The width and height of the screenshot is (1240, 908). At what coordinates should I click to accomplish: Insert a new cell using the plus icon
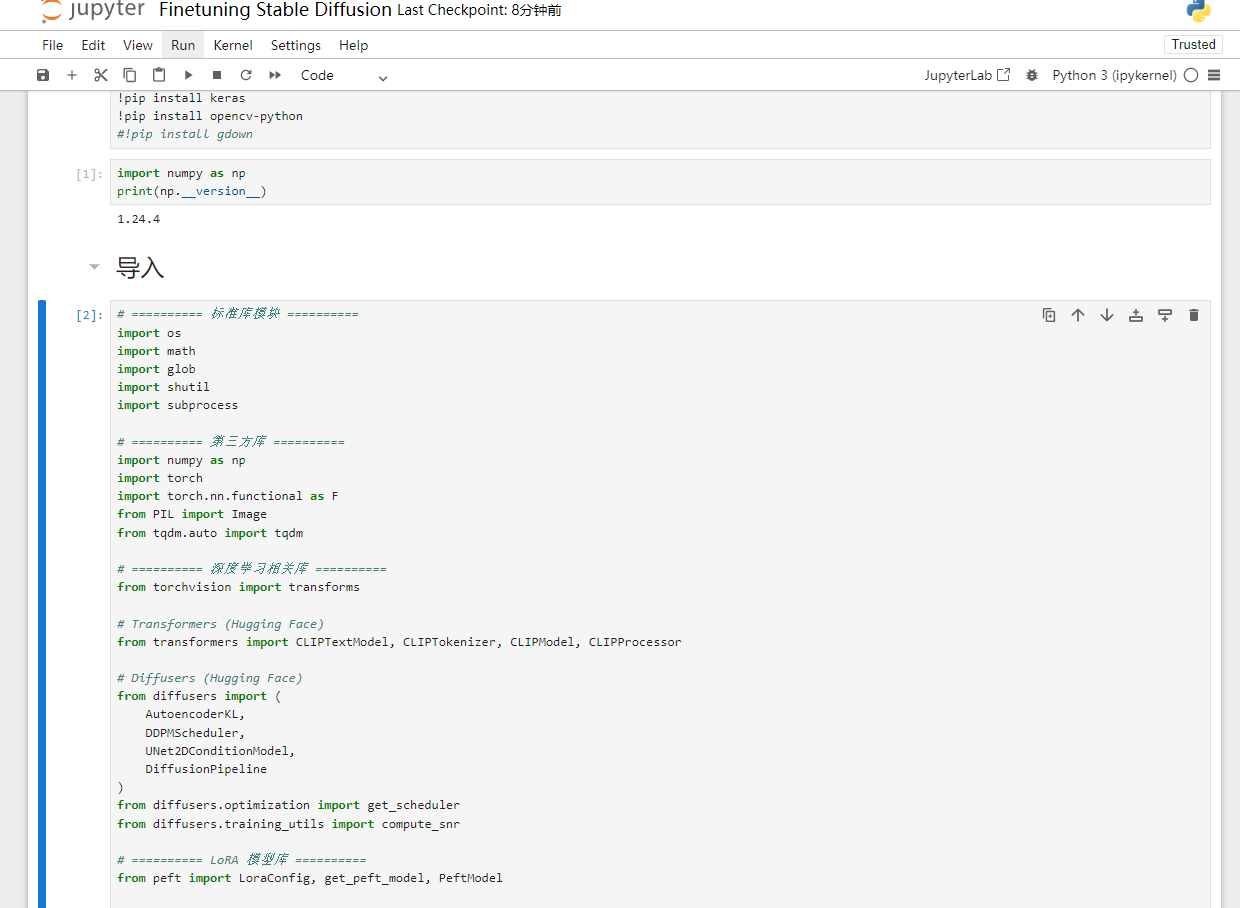(x=72, y=75)
